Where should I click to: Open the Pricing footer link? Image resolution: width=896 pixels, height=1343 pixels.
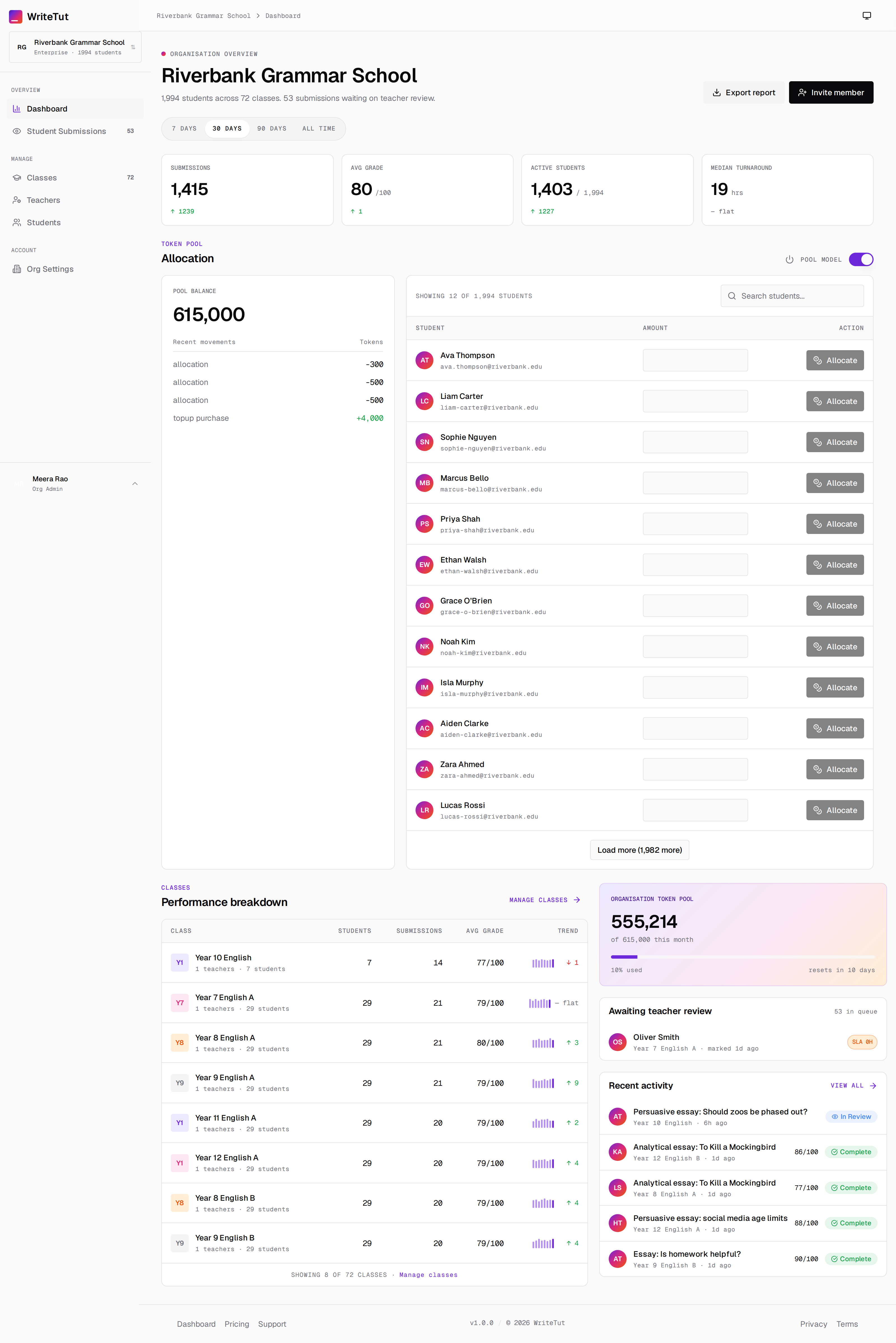pyautogui.click(x=237, y=1324)
